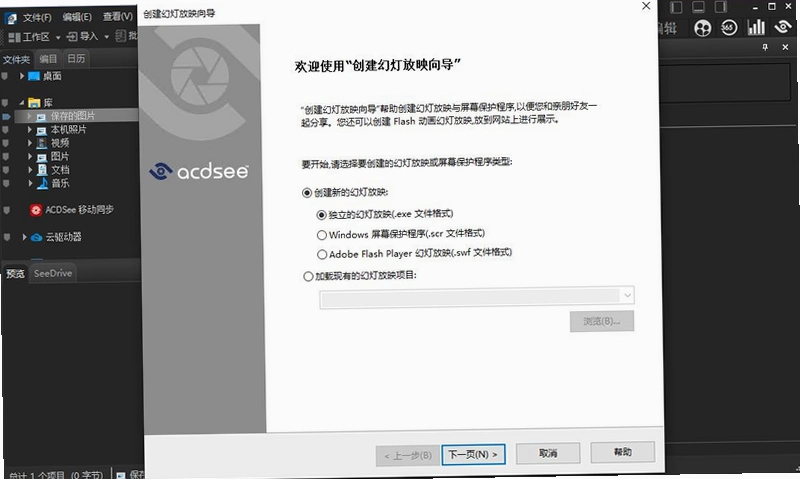Viewport: 800px width, 479px height.
Task: Pin the right-side panel with pushpin icon
Action: (x=765, y=47)
